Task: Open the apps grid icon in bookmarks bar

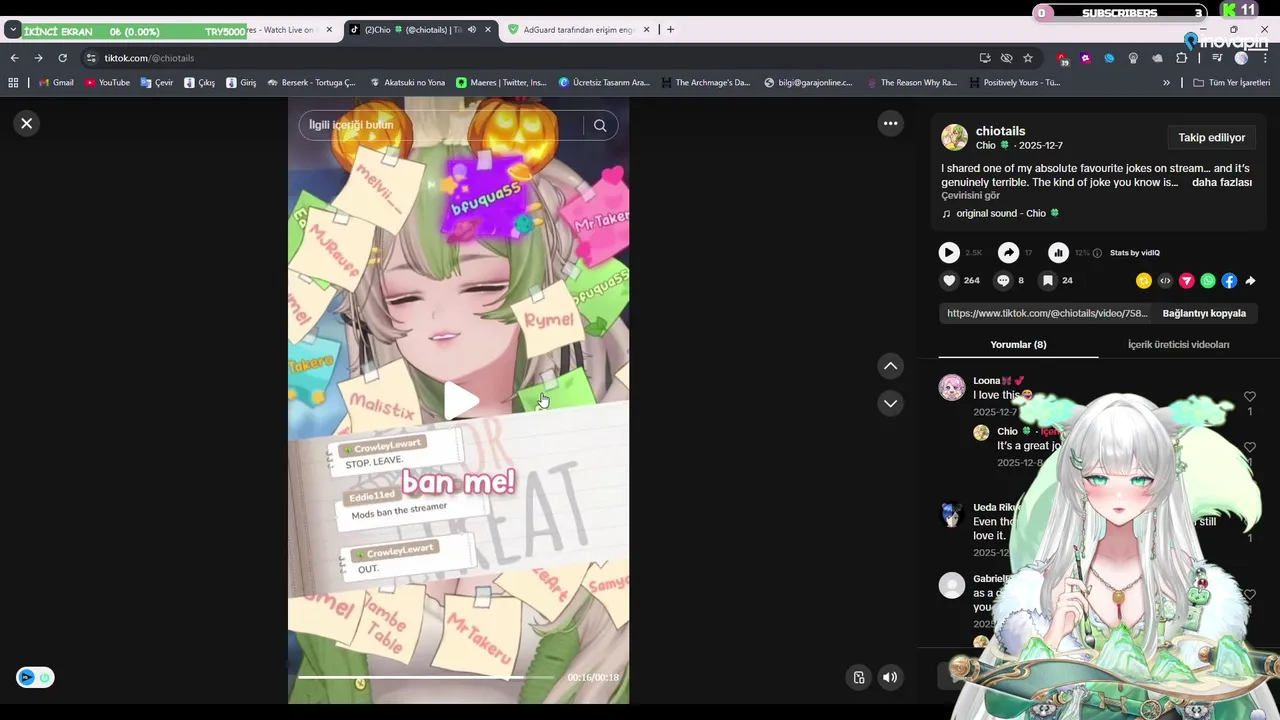Action: (x=13, y=83)
